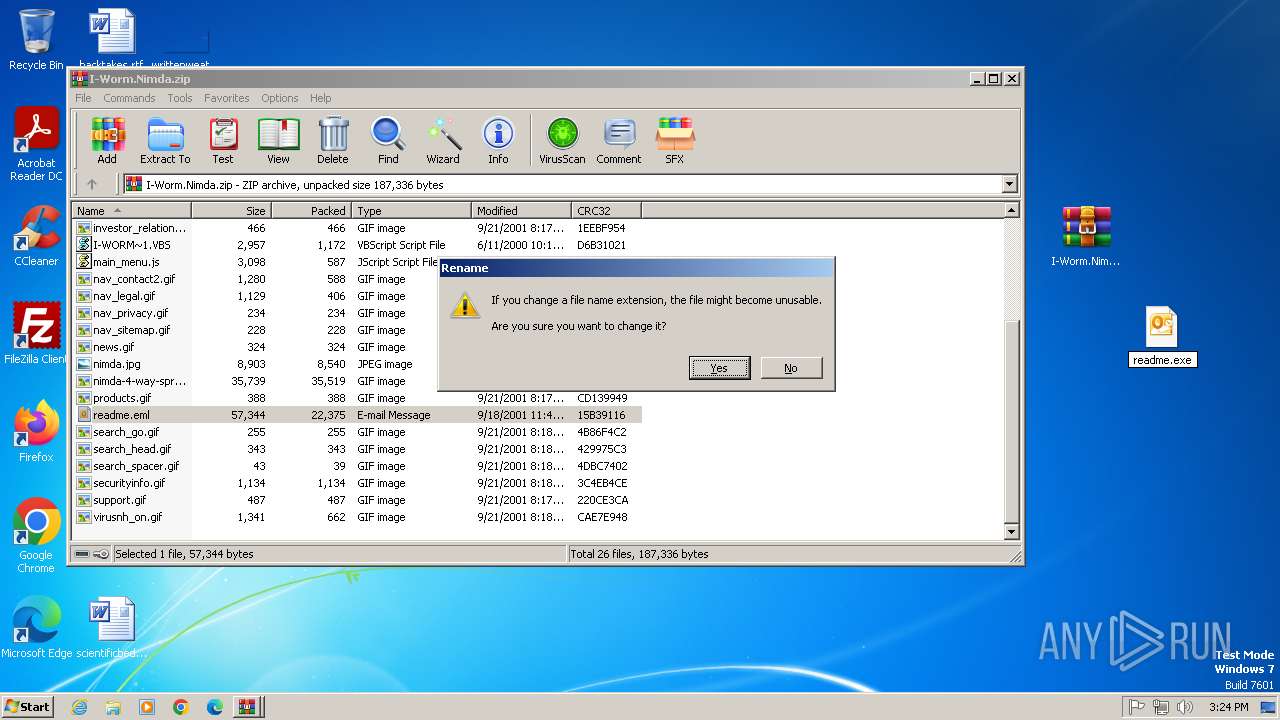Select the nimda-4-way-spr... file row

(x=357, y=381)
